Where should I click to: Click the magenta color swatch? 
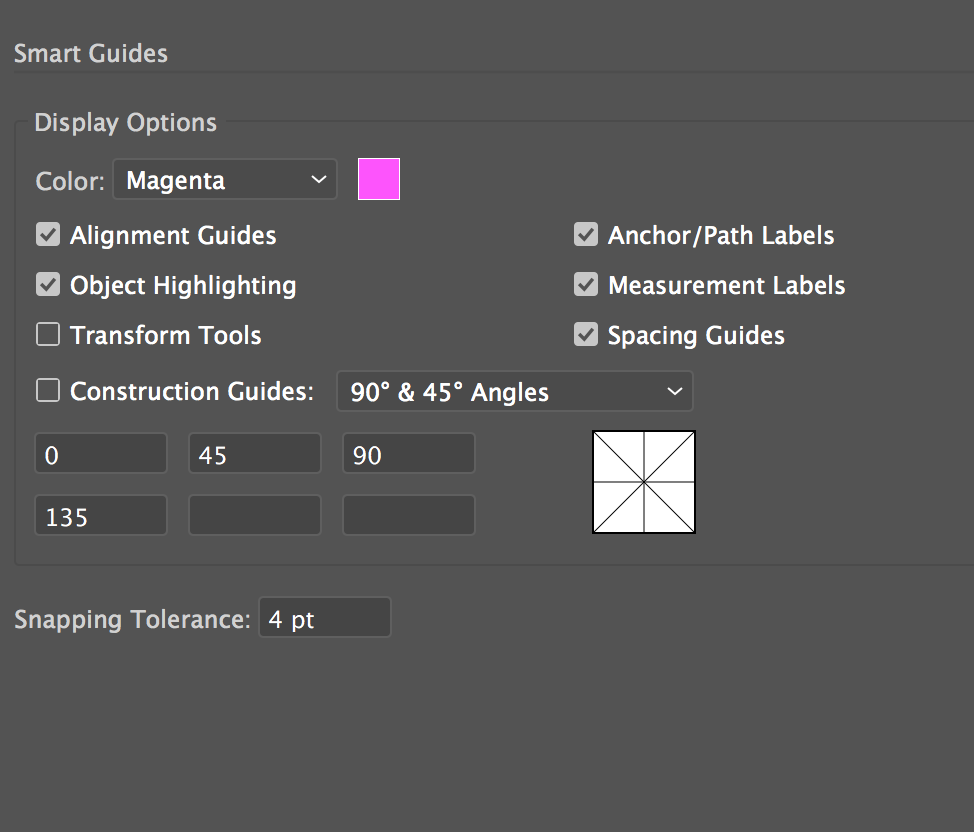[x=379, y=179]
